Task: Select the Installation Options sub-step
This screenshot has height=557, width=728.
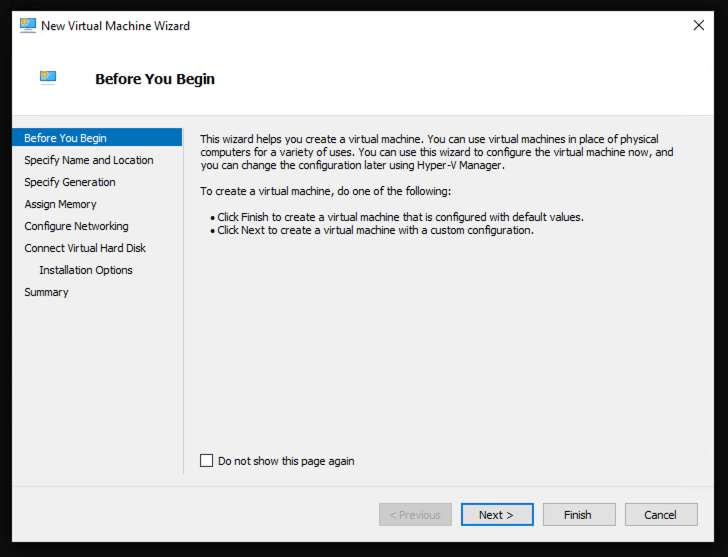Action: coord(86,270)
